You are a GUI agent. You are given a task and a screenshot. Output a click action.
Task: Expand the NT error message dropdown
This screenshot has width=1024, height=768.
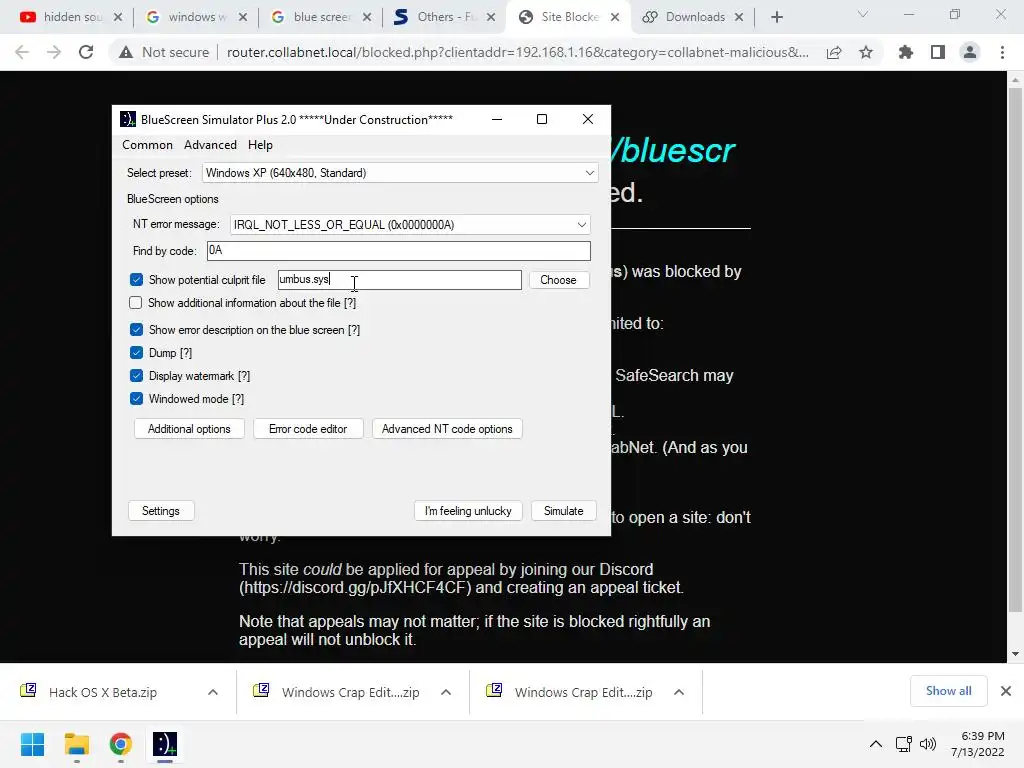point(581,225)
